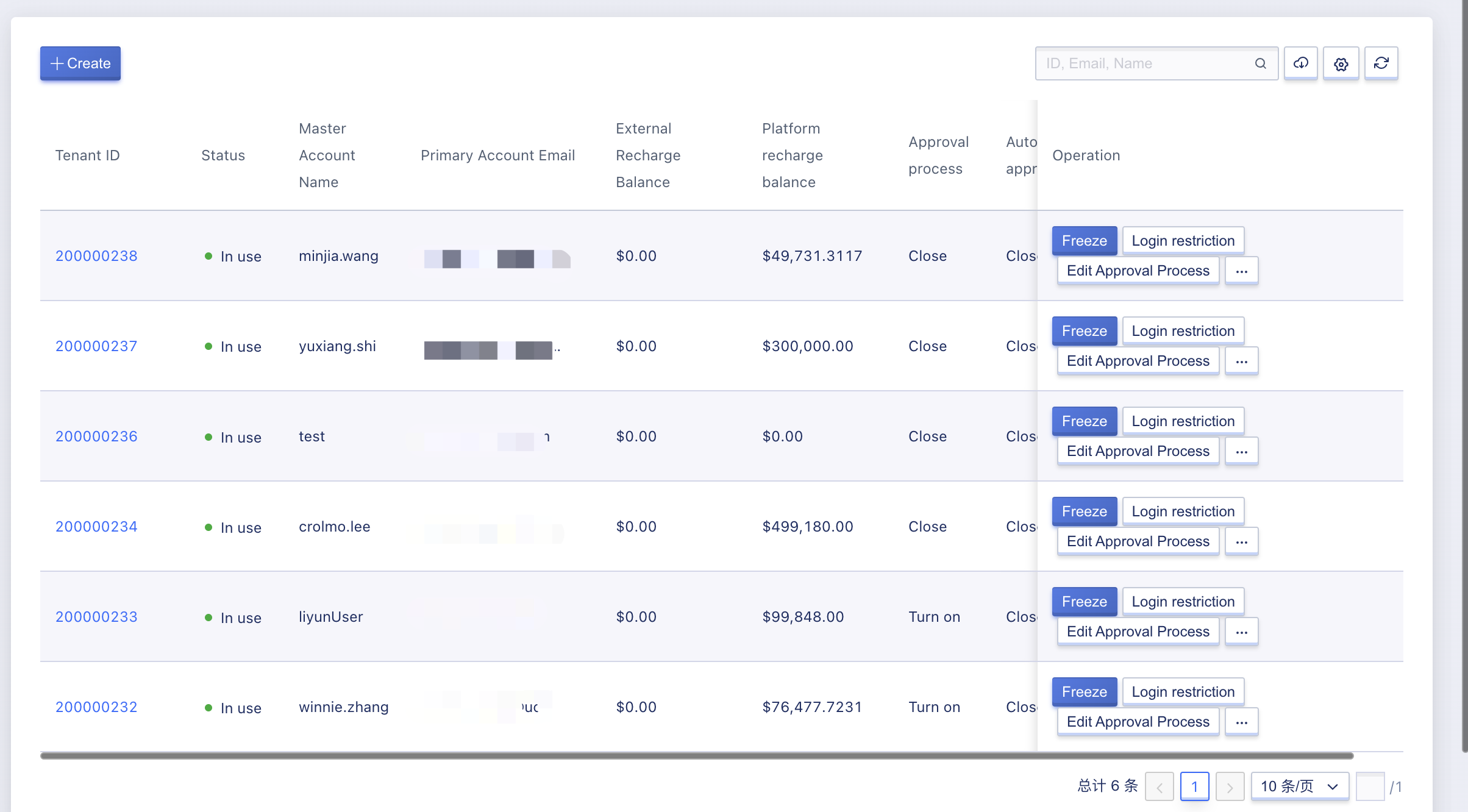Set login restriction for liyunUser
Screen dimensions: 1468x812
click(1183, 602)
